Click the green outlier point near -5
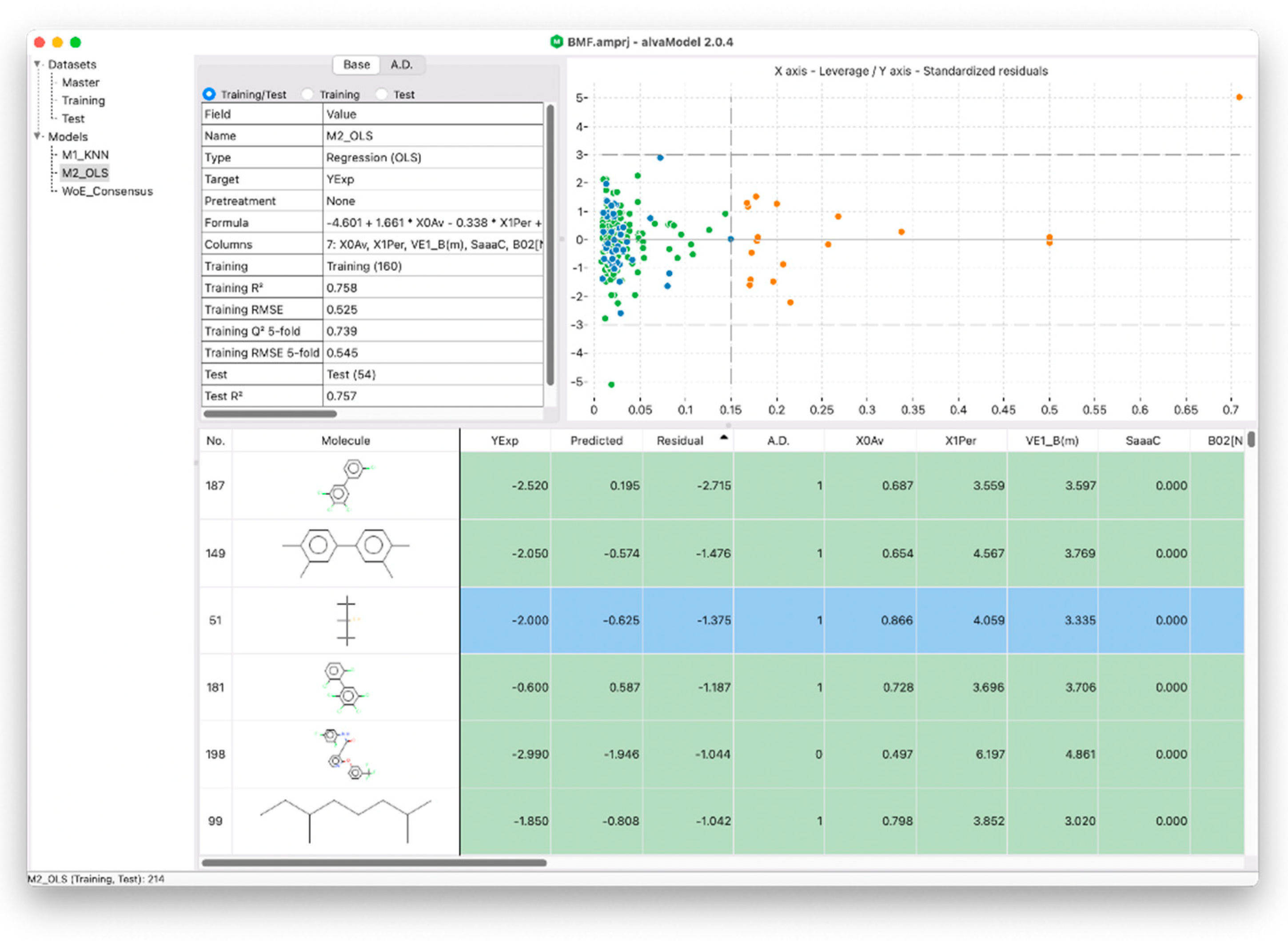 click(611, 384)
